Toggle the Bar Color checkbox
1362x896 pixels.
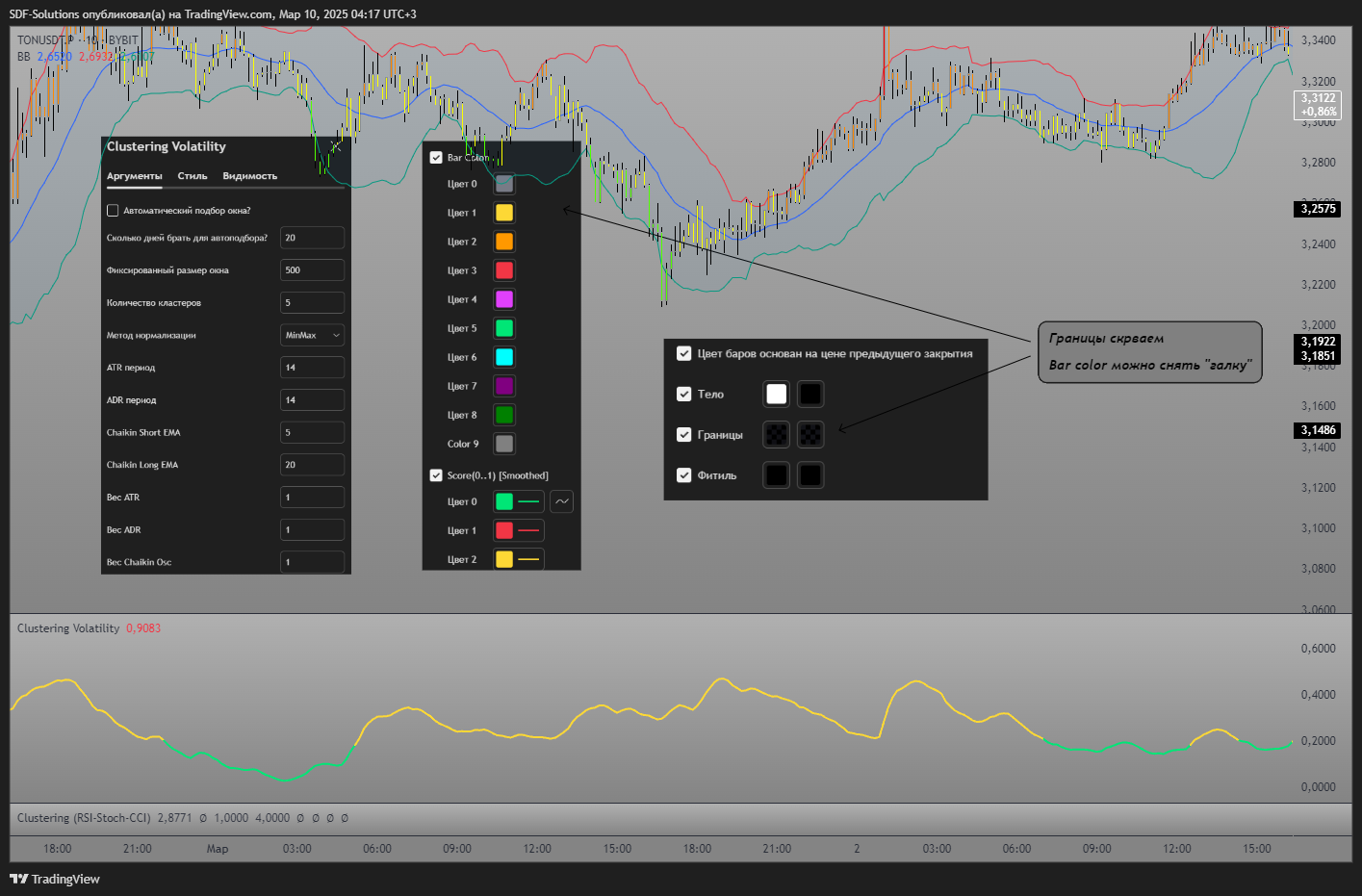(436, 158)
